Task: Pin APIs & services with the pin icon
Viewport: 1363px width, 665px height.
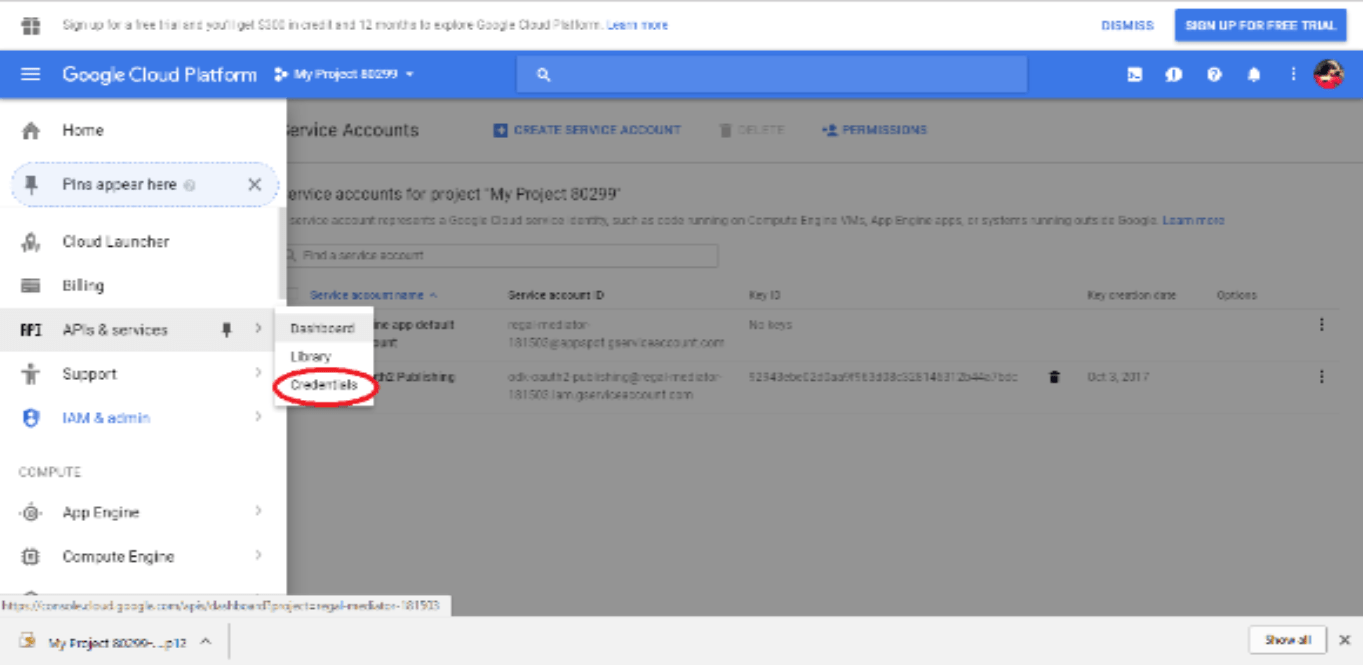Action: pyautogui.click(x=227, y=330)
